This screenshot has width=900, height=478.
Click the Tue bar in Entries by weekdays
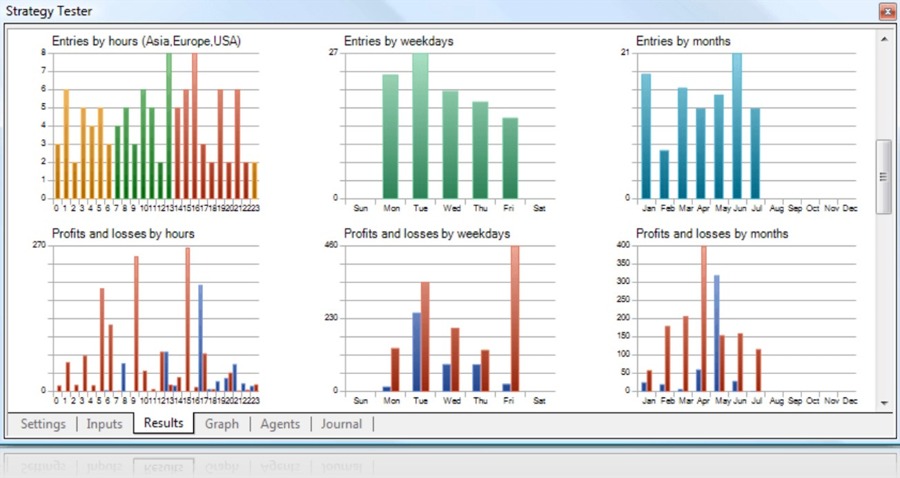420,126
